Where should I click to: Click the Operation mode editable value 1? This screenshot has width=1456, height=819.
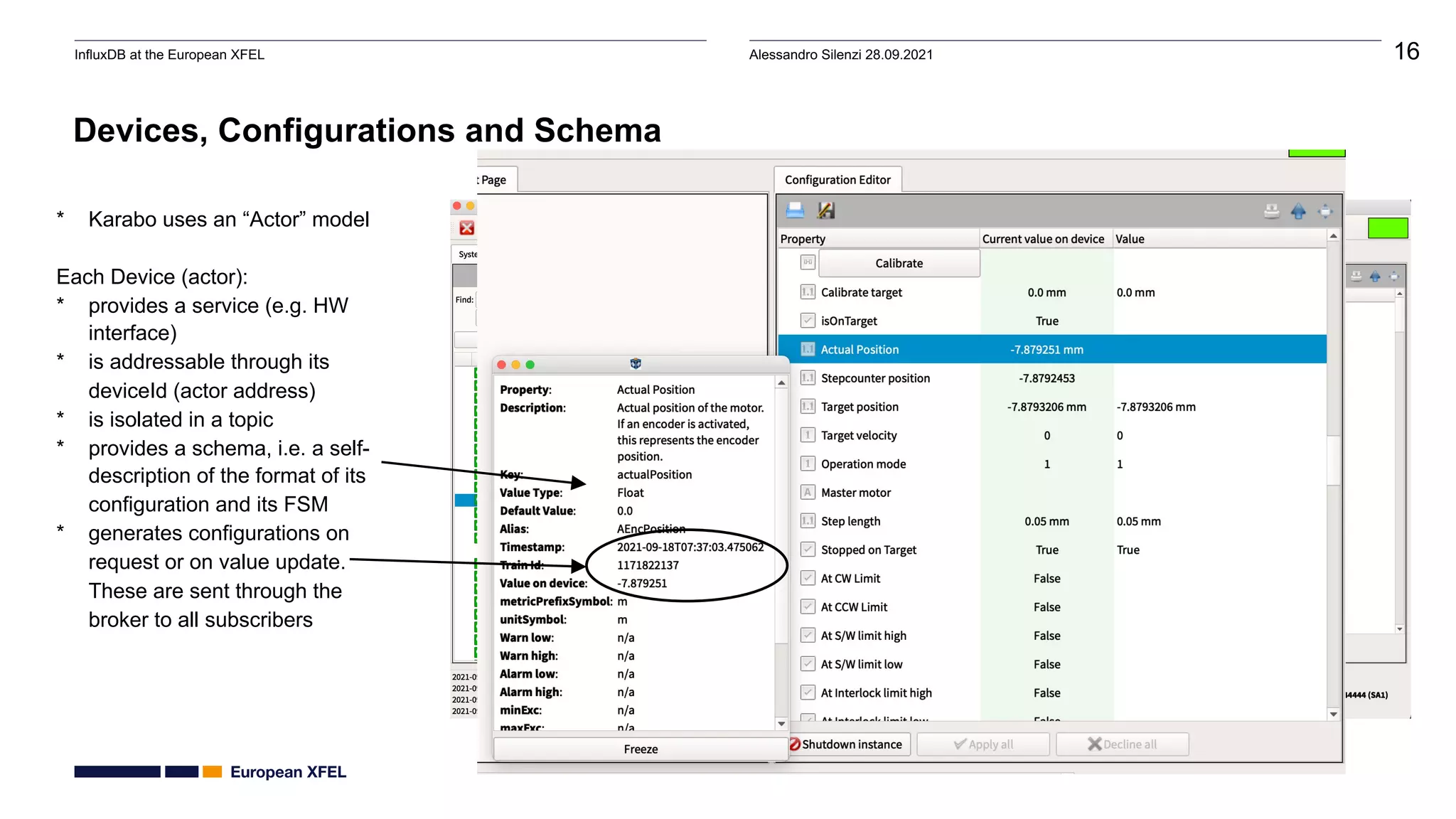(x=1120, y=464)
